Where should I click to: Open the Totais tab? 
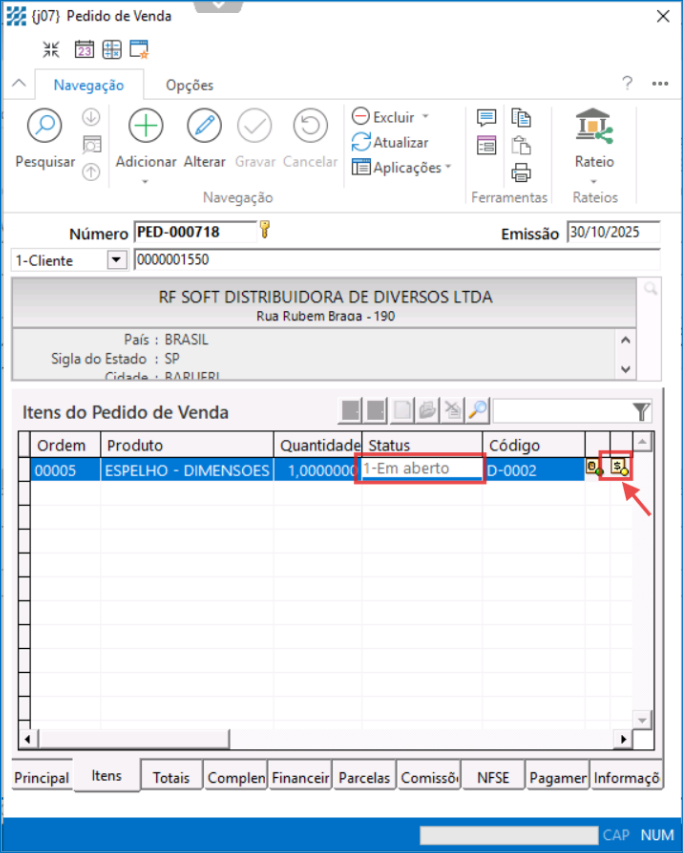tap(171, 777)
